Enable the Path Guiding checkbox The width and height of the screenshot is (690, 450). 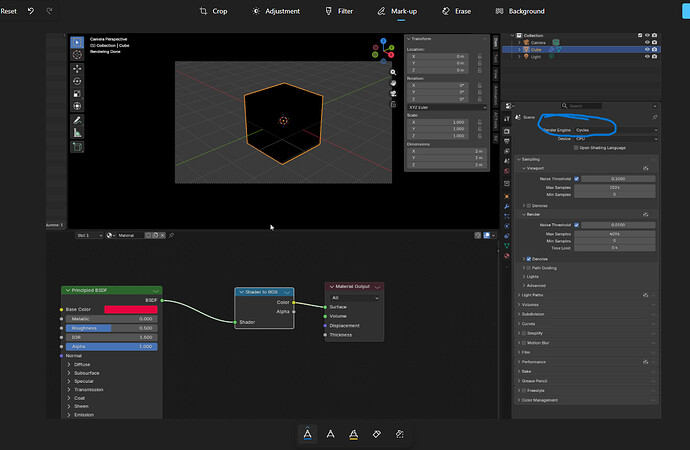pos(529,268)
